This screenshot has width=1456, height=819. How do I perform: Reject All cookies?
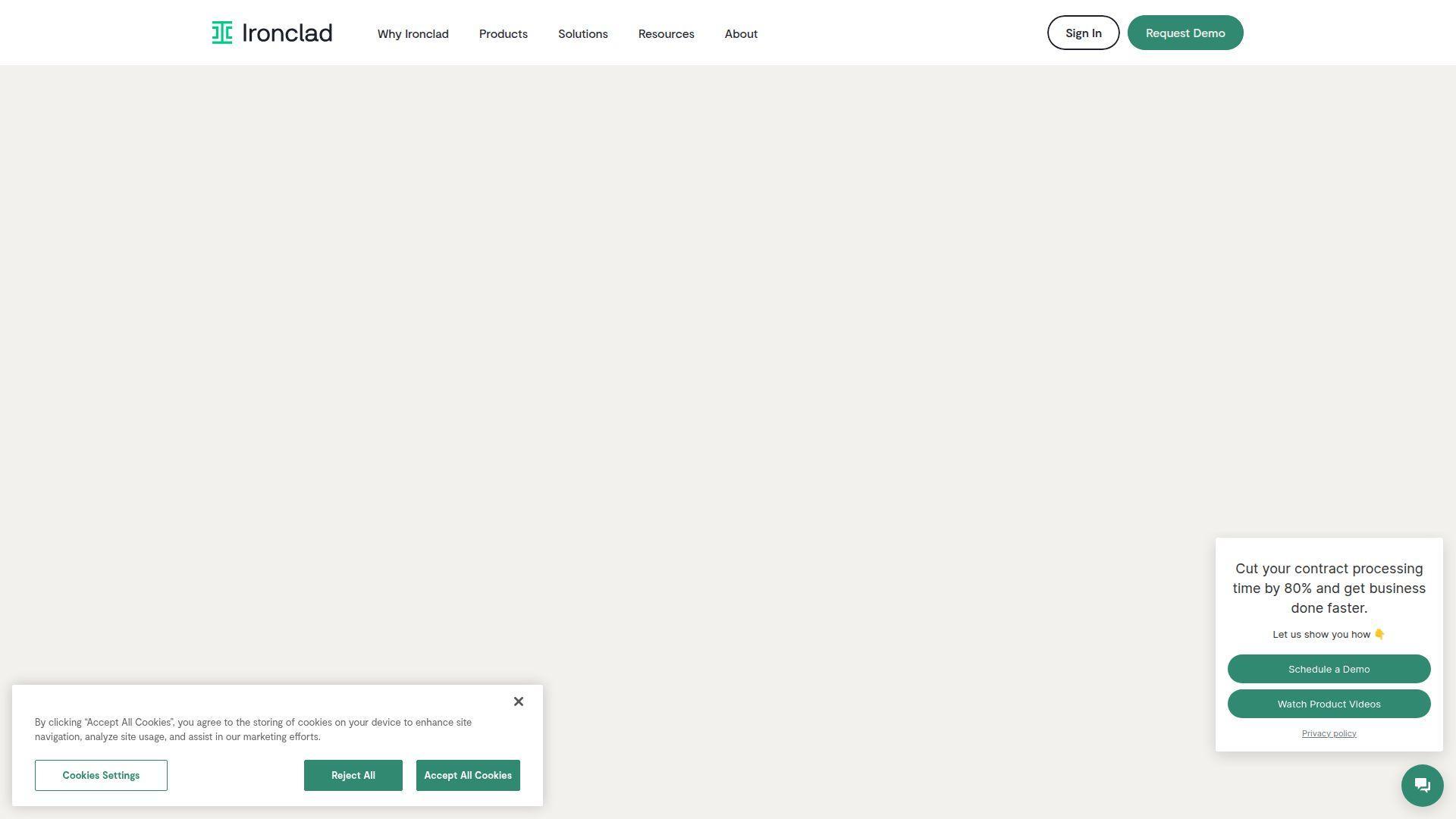pyautogui.click(x=353, y=775)
